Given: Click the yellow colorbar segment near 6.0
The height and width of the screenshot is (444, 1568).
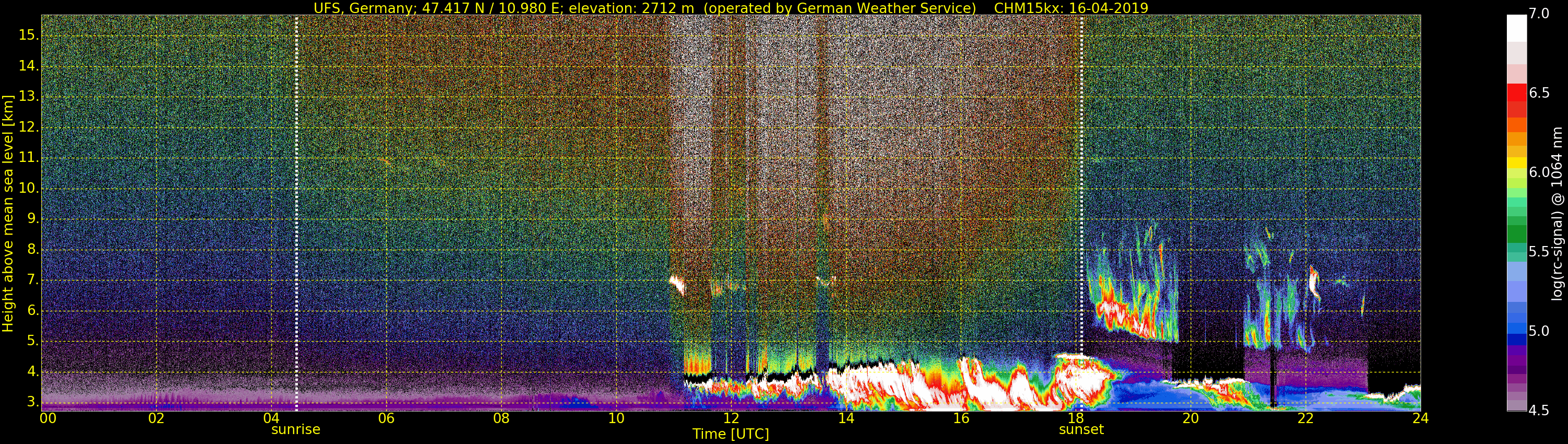Looking at the screenshot, I should point(1516,163).
